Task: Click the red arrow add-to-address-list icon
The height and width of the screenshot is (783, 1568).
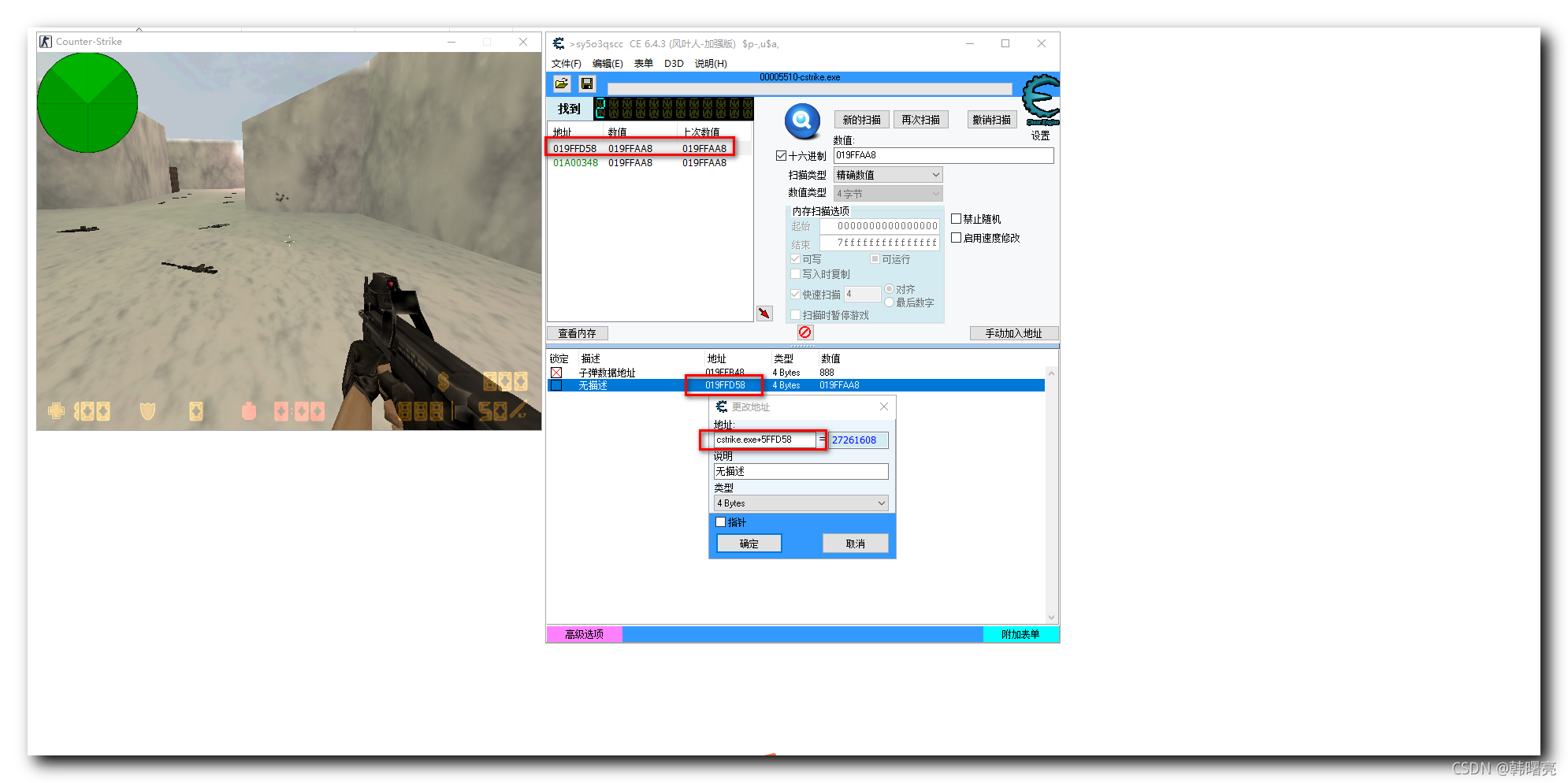Action: [764, 314]
